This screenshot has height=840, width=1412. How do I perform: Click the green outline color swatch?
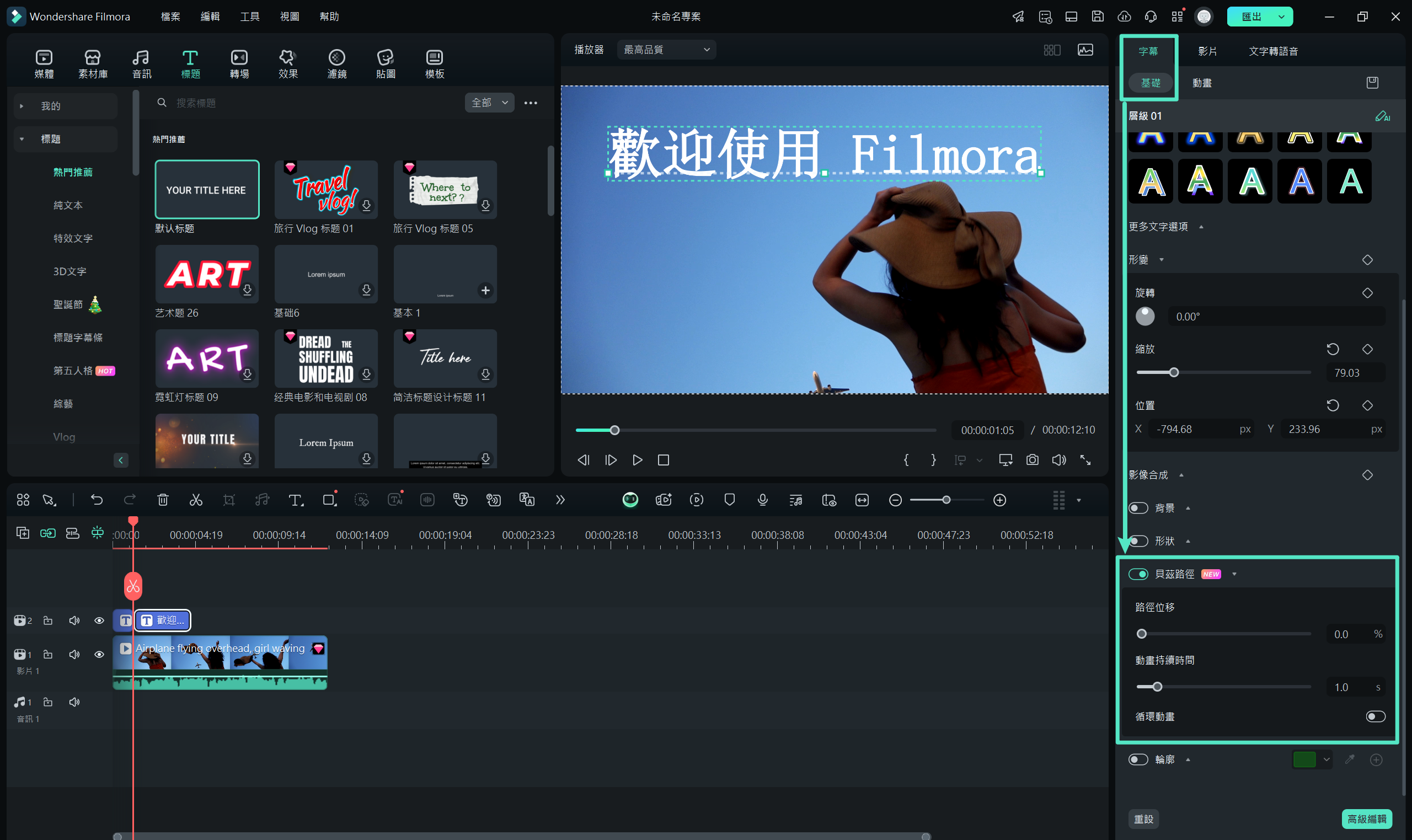pyautogui.click(x=1304, y=759)
